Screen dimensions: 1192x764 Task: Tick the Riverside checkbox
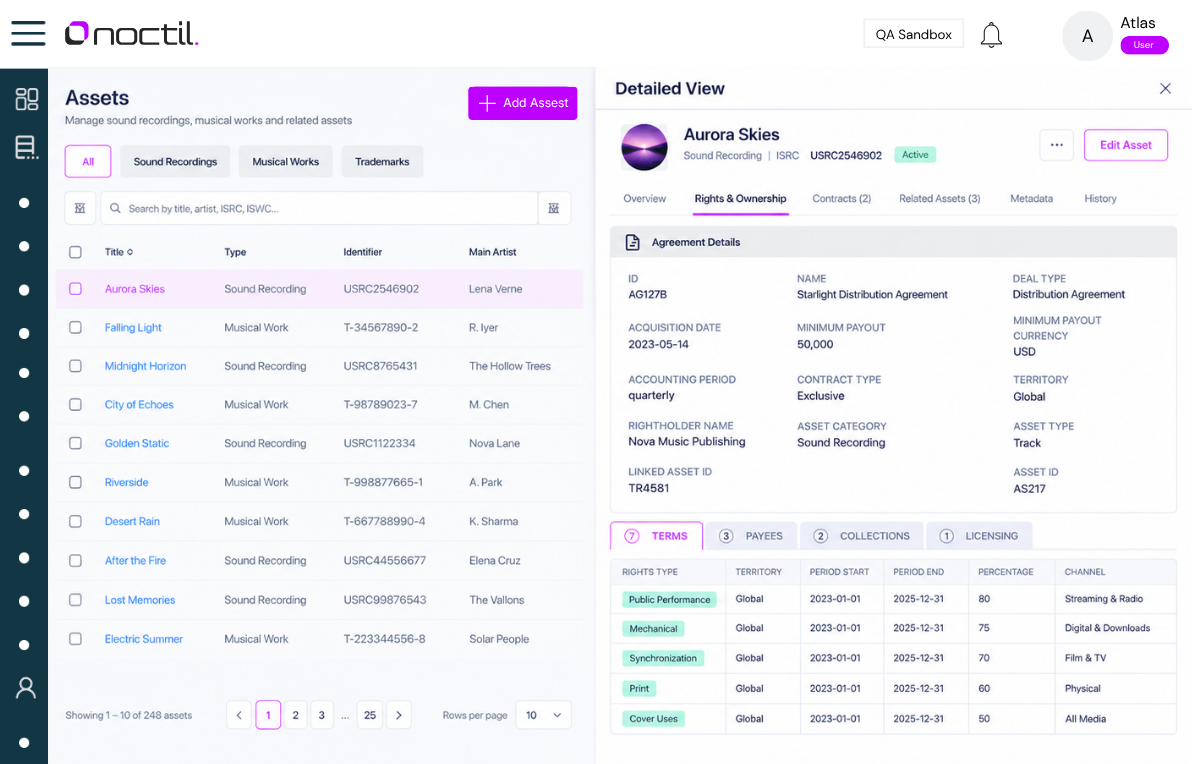coord(75,482)
